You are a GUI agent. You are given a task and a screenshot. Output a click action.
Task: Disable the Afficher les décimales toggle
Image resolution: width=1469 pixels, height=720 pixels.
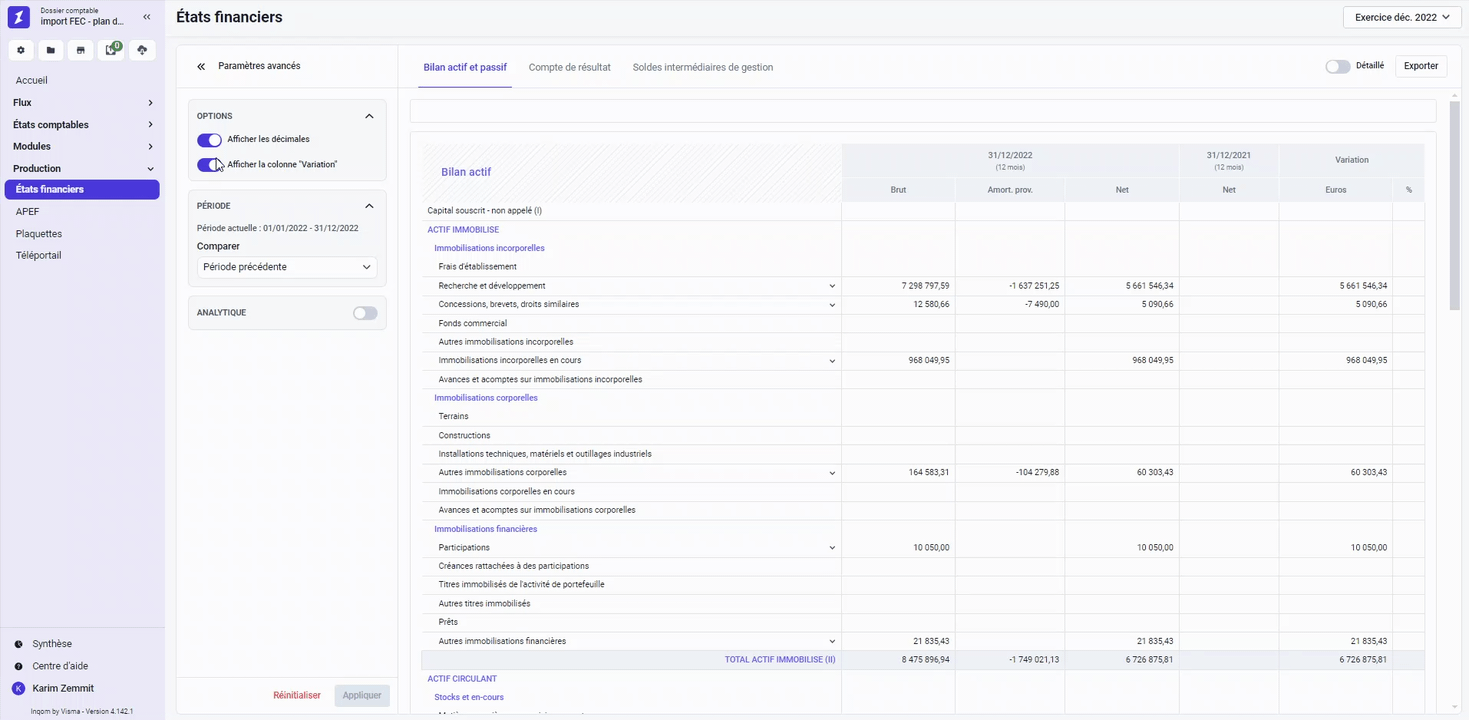point(209,140)
